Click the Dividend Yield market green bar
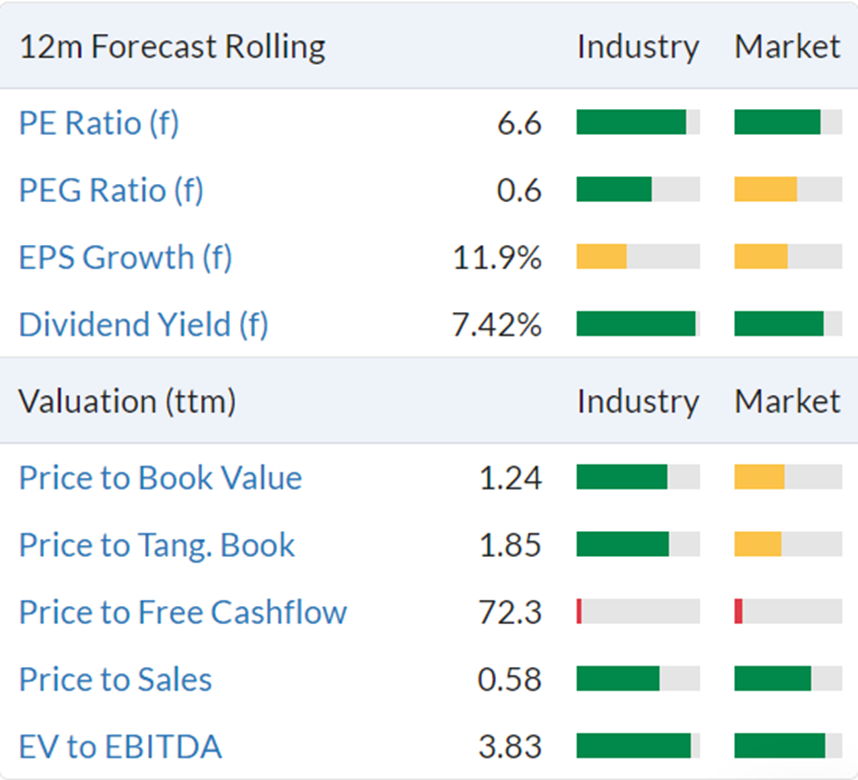This screenshot has height=780, width=858. [779, 323]
